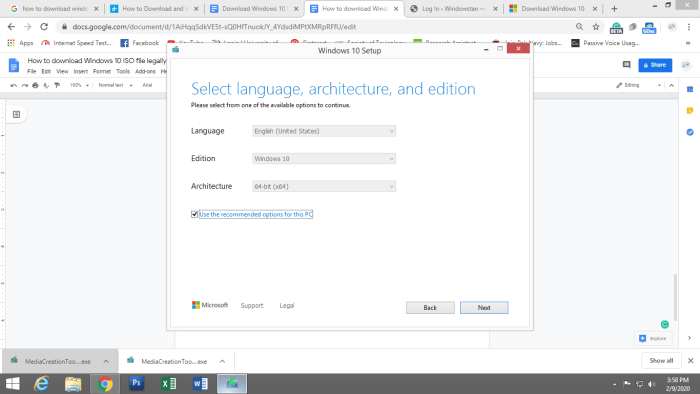This screenshot has height=394, width=700.
Task: Click the blue Share button
Action: (x=655, y=65)
